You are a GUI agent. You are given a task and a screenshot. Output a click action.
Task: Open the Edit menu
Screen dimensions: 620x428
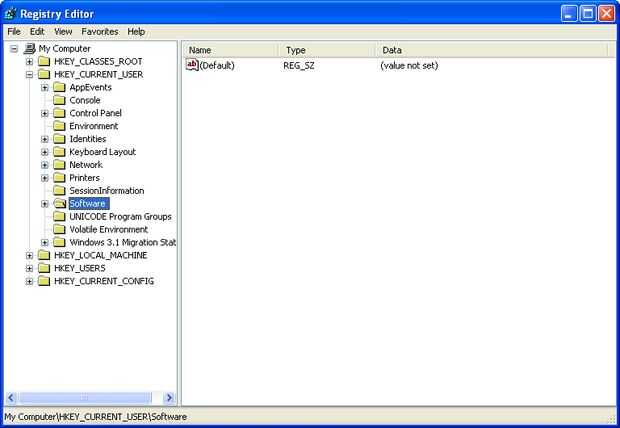click(37, 32)
